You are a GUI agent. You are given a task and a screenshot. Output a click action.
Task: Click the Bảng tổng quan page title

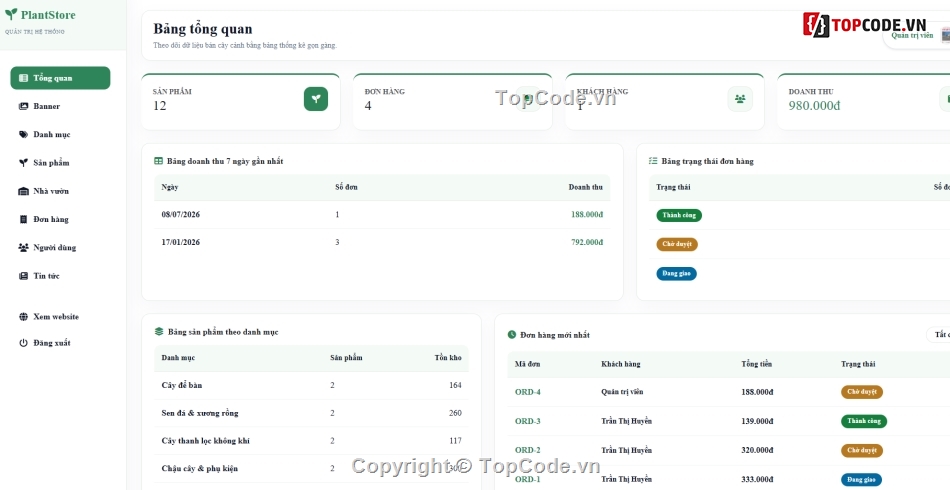click(202, 28)
